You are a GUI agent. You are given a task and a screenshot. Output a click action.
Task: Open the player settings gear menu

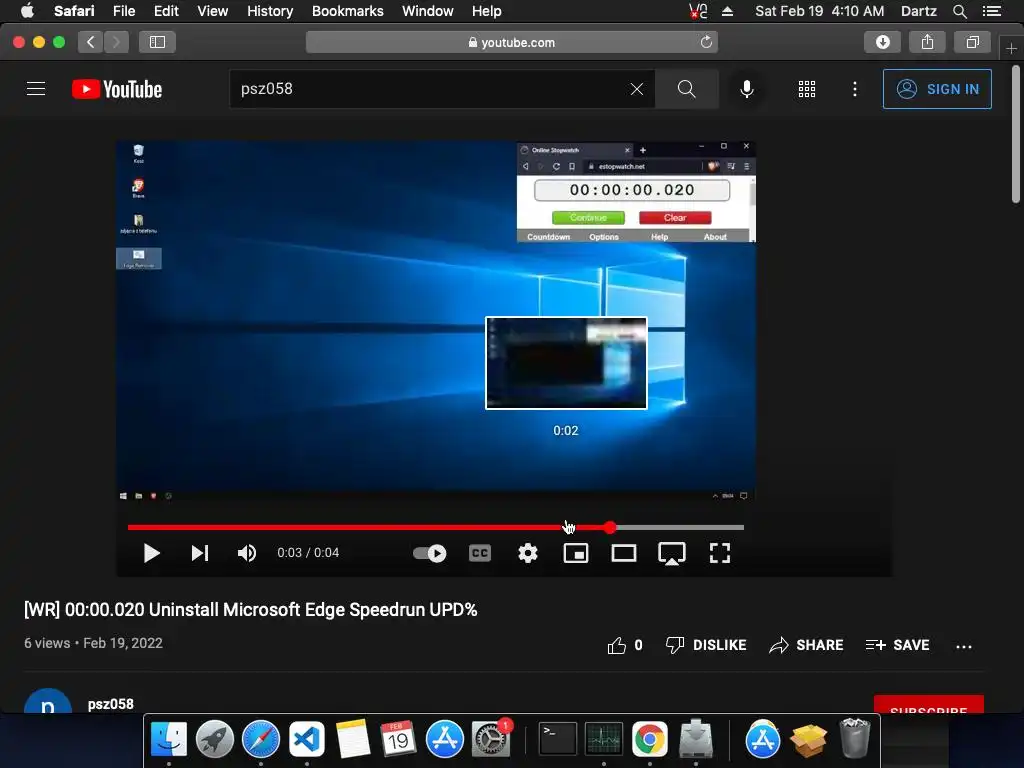(528, 553)
